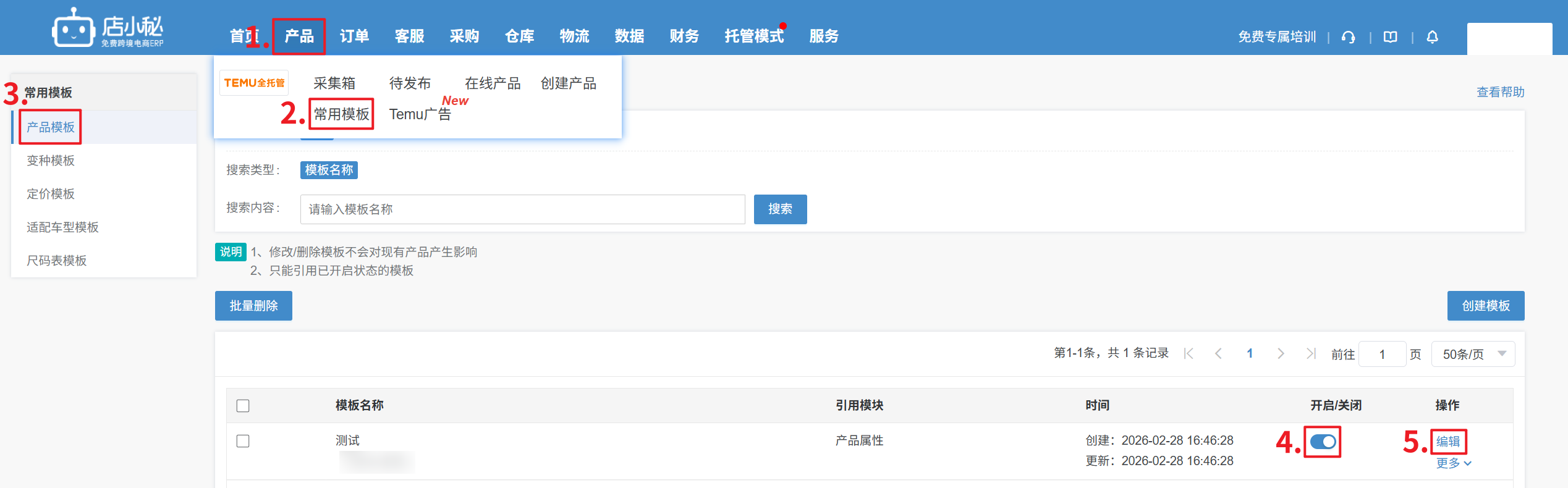Go to next page chevron
The height and width of the screenshot is (488, 1568).
coord(1281,353)
